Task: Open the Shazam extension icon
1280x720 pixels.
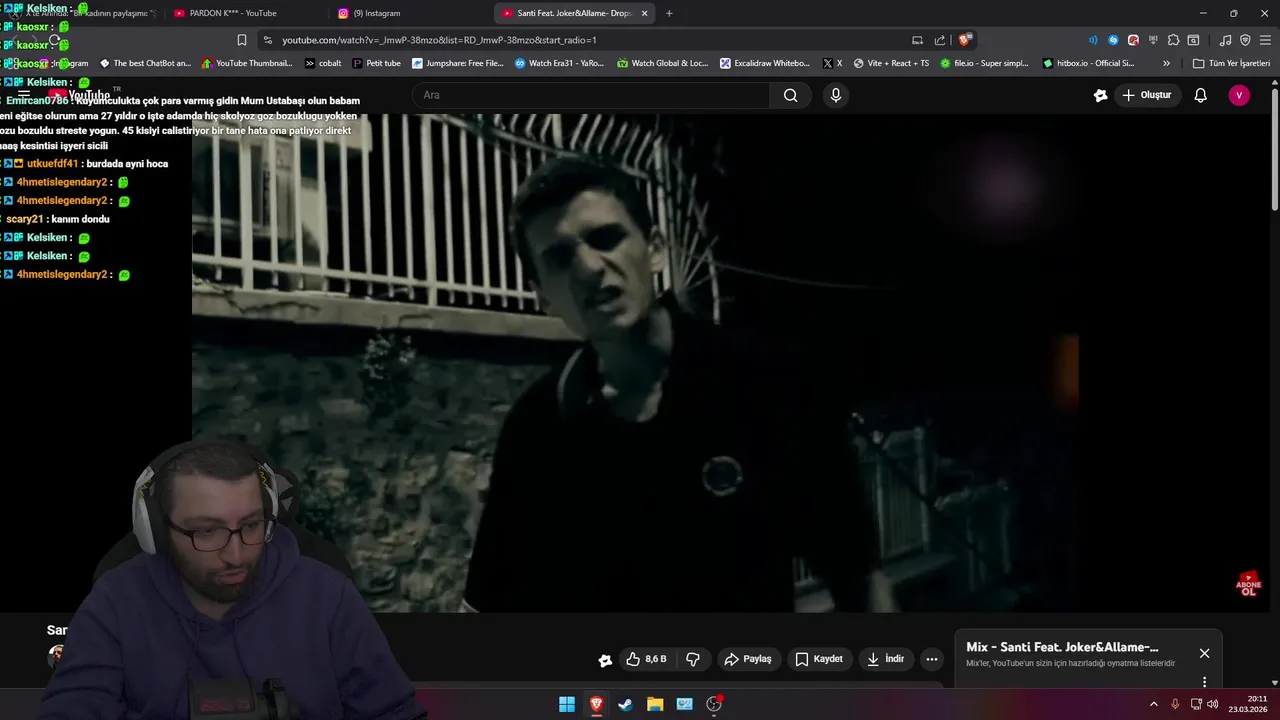Action: (x=1113, y=40)
